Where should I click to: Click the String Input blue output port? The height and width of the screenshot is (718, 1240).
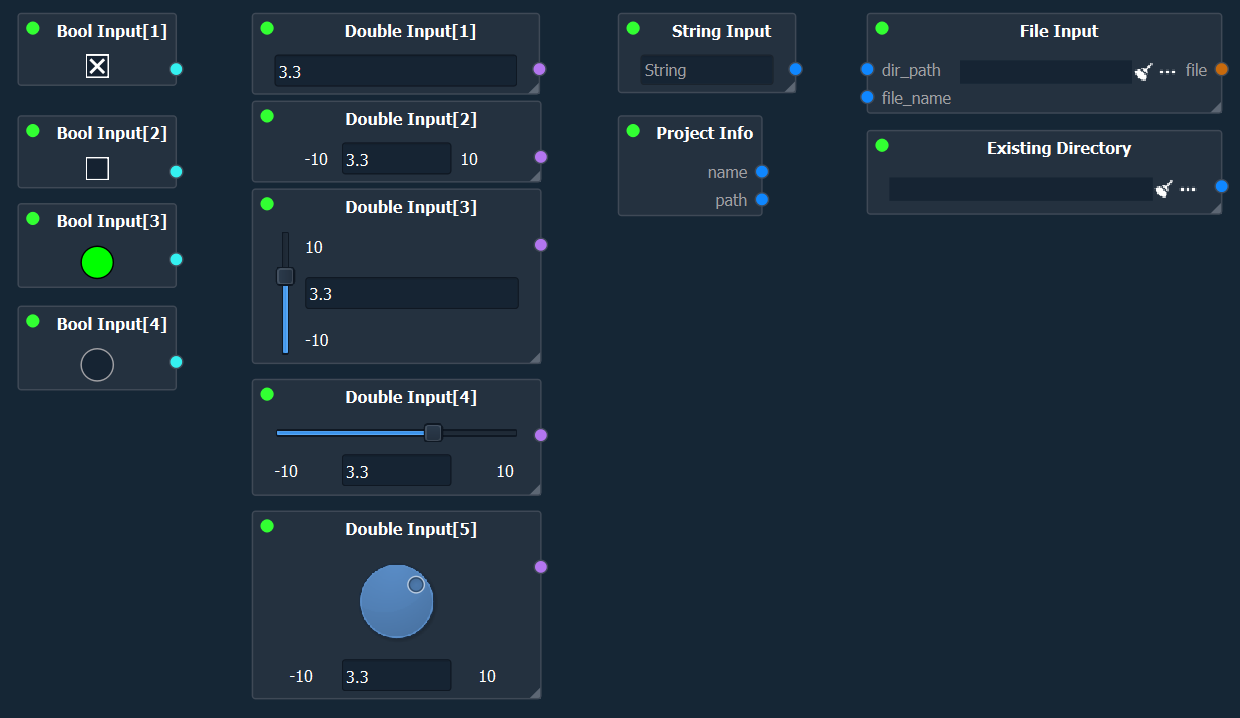[795, 69]
